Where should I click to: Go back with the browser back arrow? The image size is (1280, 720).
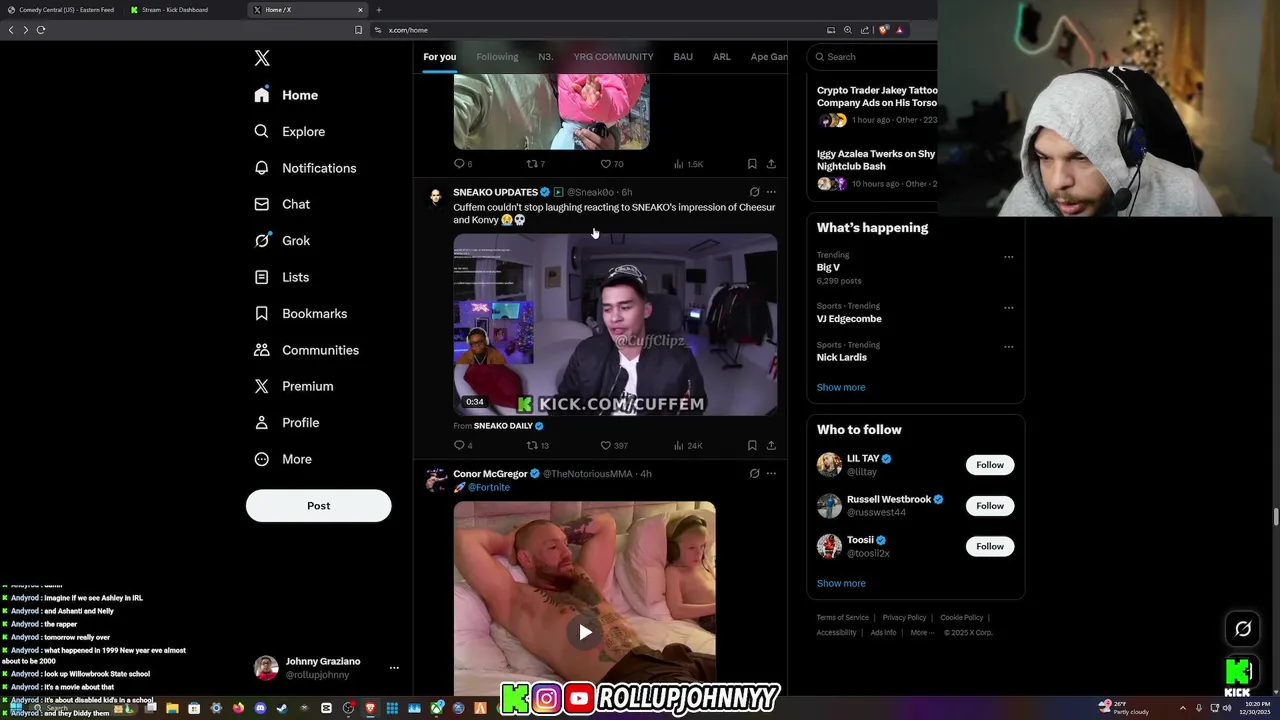11,30
